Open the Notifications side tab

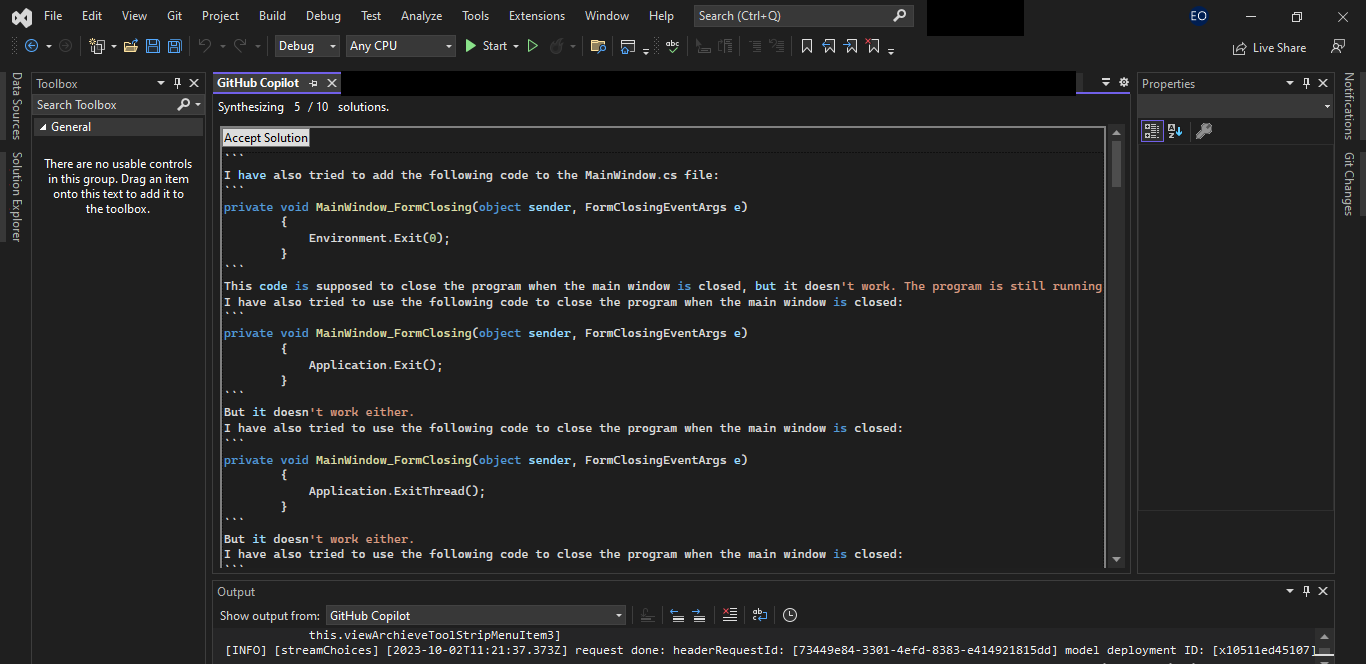pyautogui.click(x=1349, y=105)
